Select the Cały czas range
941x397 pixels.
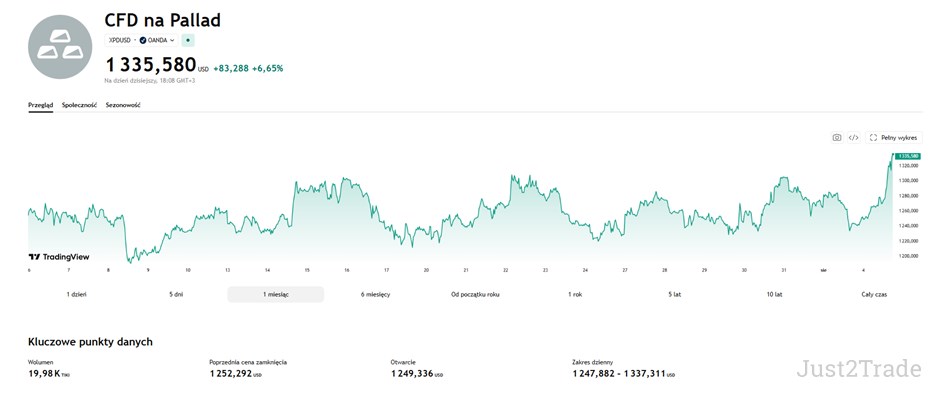[874, 294]
